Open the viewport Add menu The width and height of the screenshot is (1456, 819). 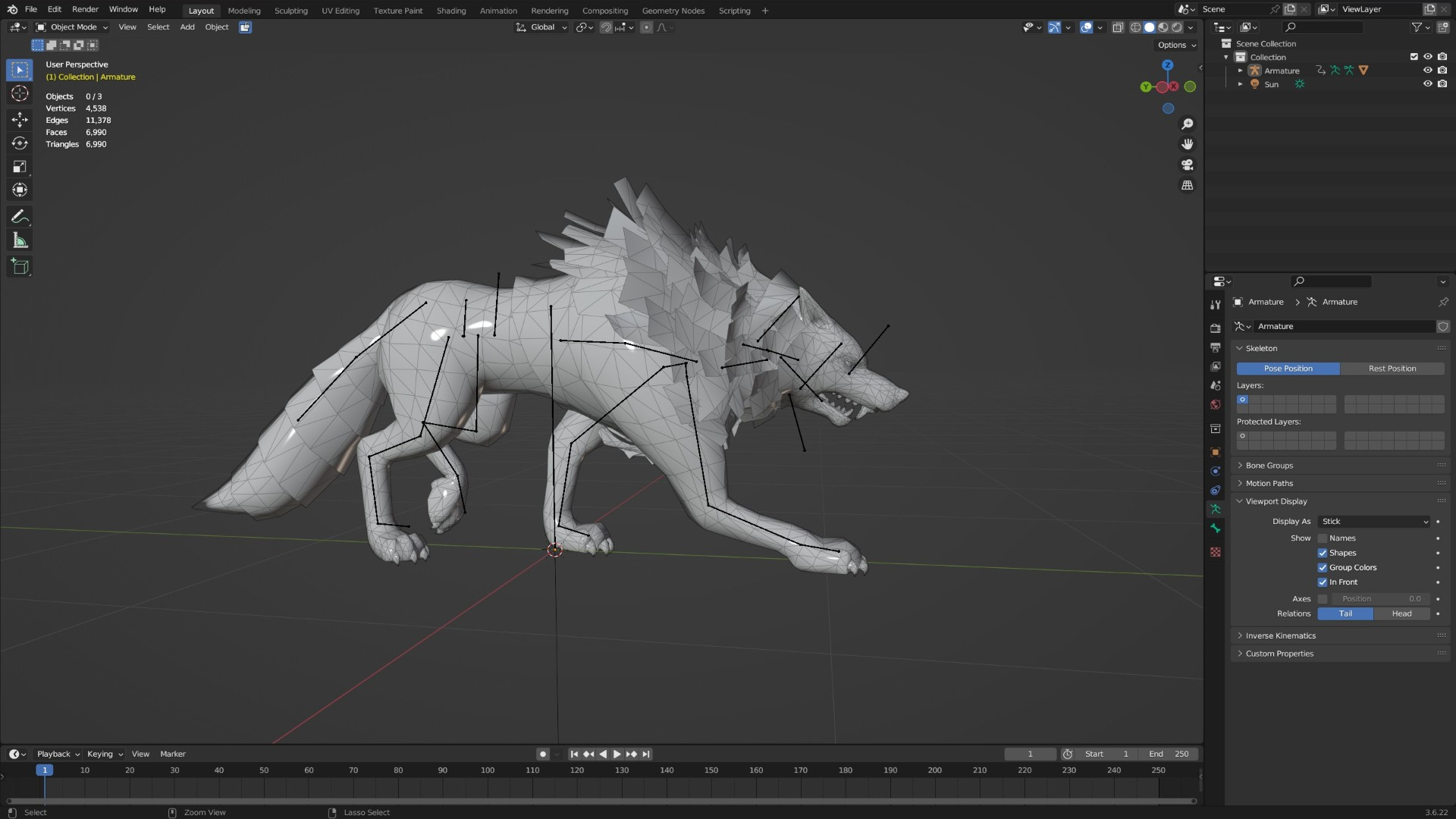(x=187, y=27)
